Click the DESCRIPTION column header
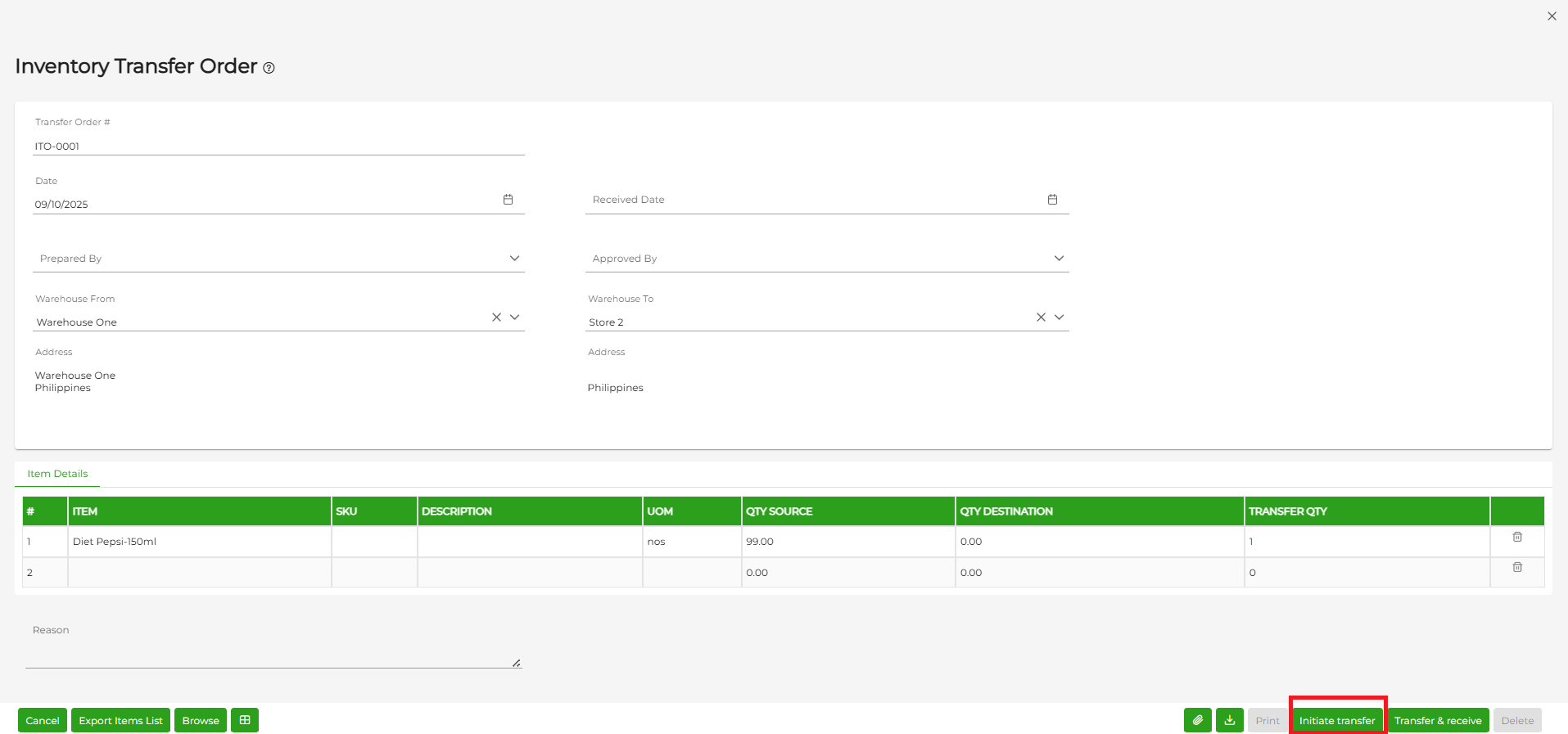Viewport: 1568px width, 734px height. [x=530, y=511]
